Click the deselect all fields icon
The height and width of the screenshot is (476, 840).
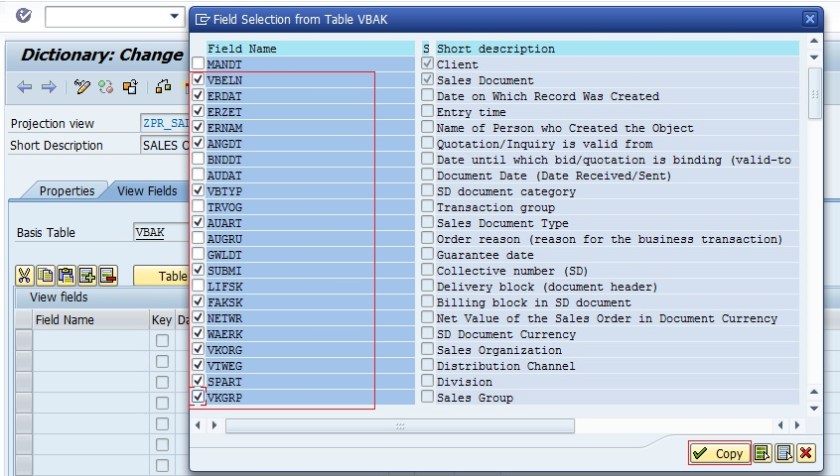pyautogui.click(x=784, y=453)
